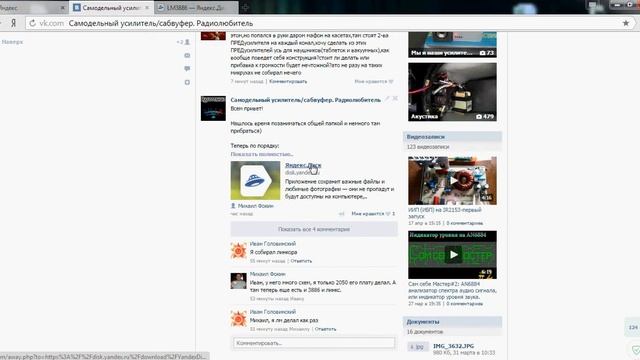Delete the group post with X icon

(395, 98)
